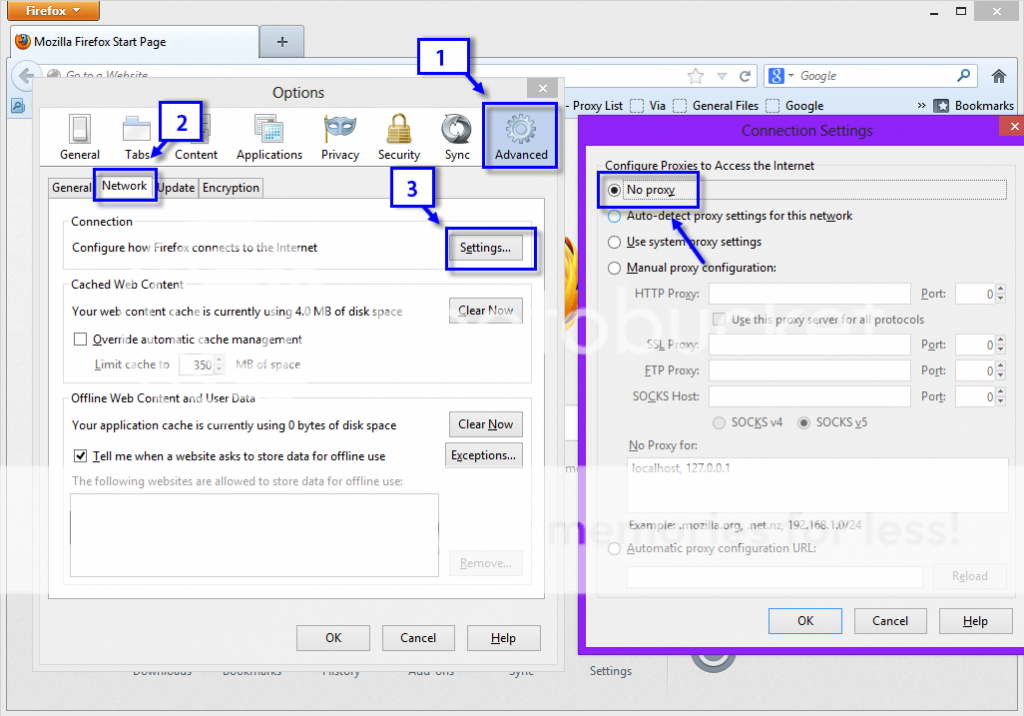Clear offline application cache Clear Now
Viewport: 1024px width, 716px height.
pyautogui.click(x=485, y=425)
